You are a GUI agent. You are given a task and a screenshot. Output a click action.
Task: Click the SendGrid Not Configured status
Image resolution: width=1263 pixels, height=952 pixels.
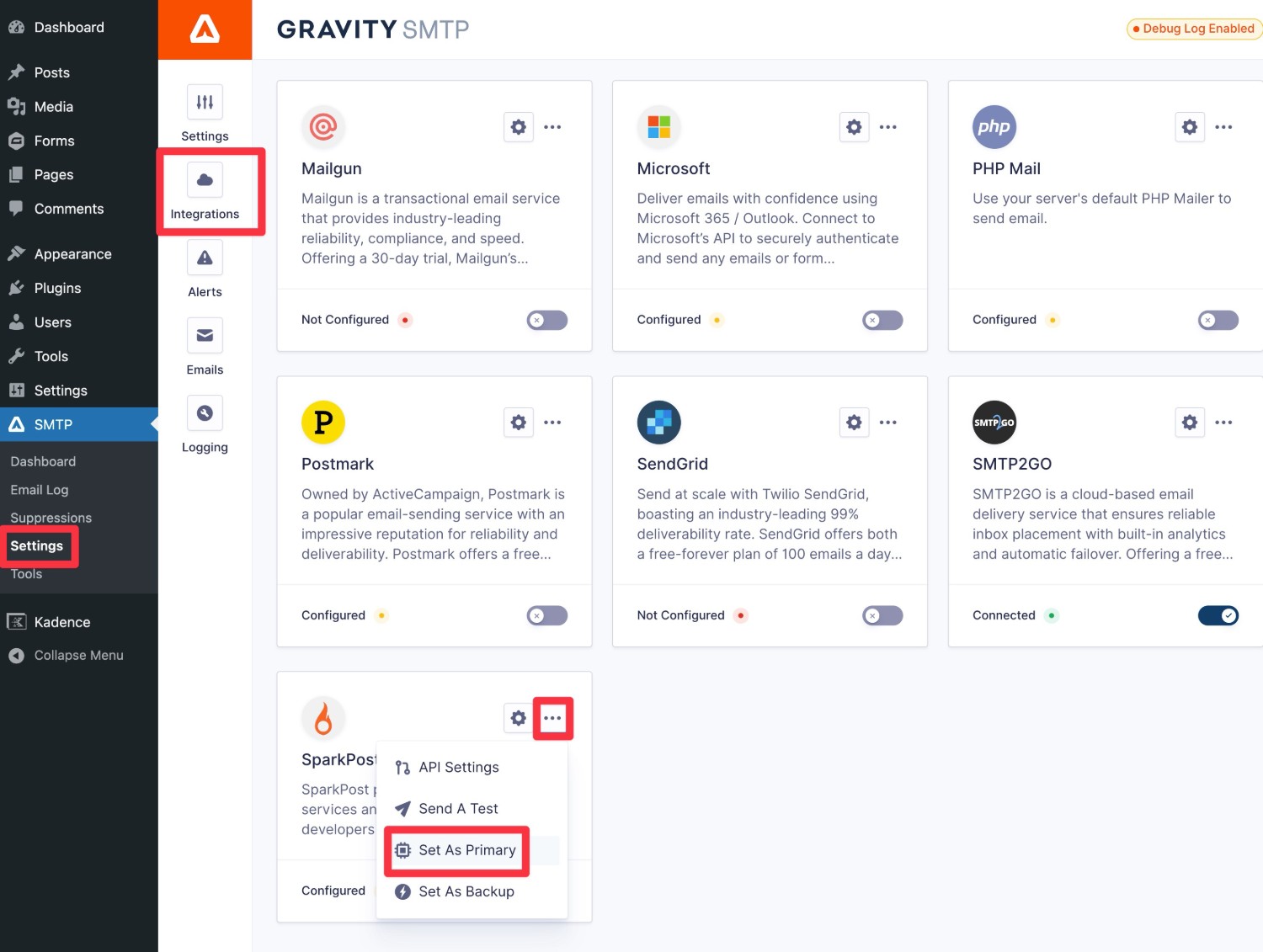[681, 615]
